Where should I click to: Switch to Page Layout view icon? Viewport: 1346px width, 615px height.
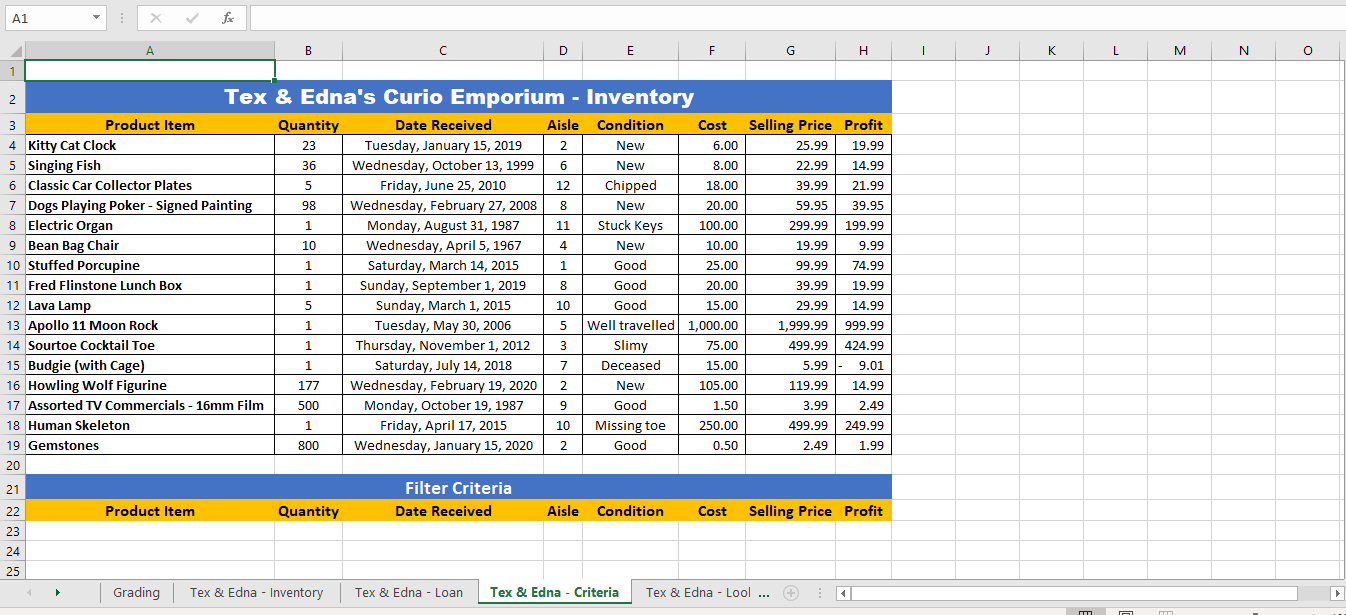point(1127,610)
